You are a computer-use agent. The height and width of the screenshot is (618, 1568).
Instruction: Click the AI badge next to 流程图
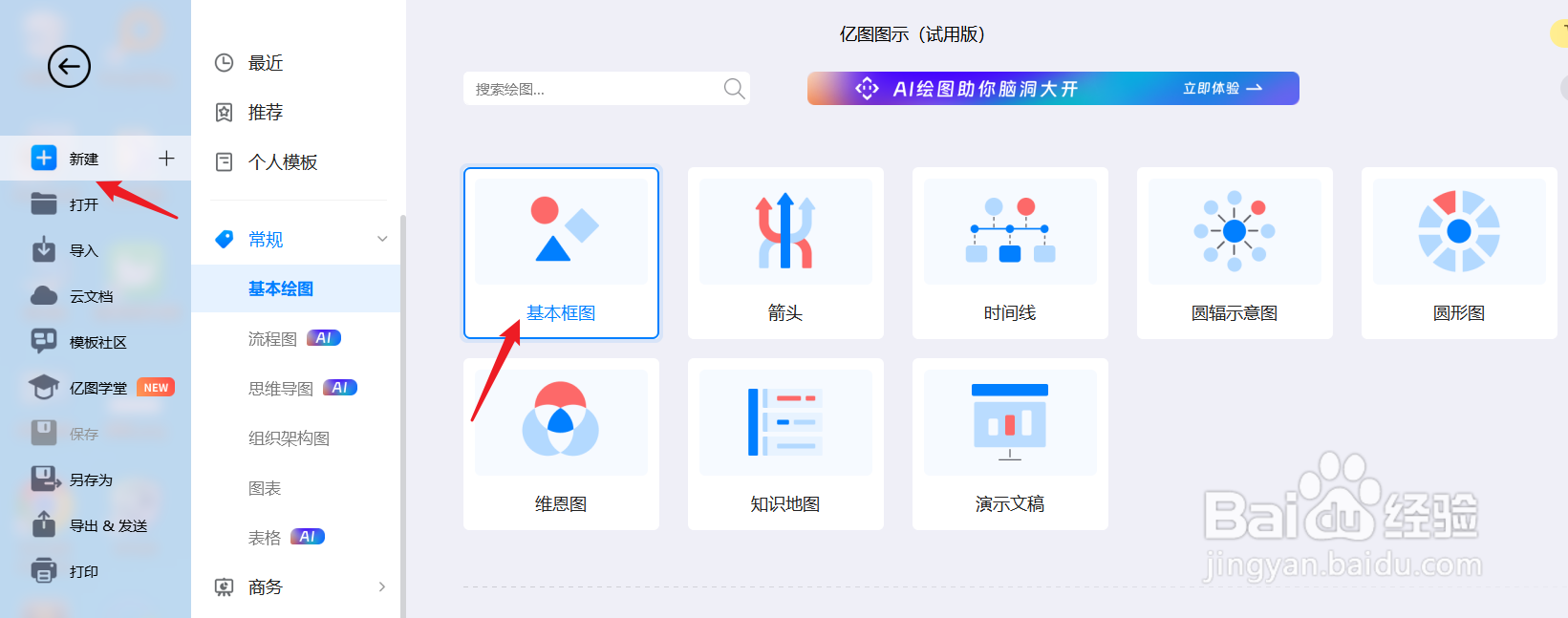[324, 338]
